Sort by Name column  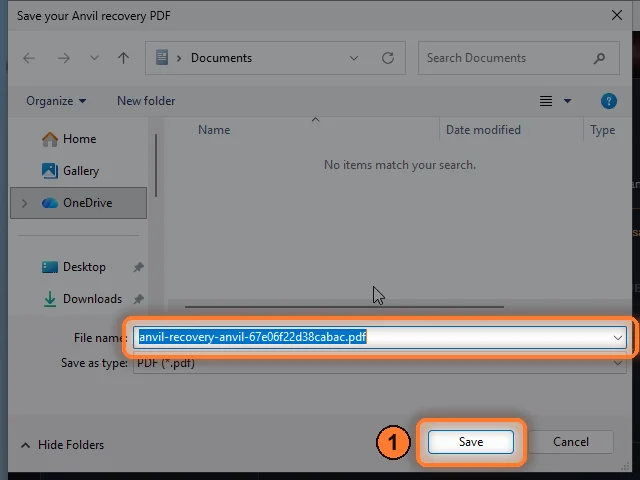tap(214, 130)
